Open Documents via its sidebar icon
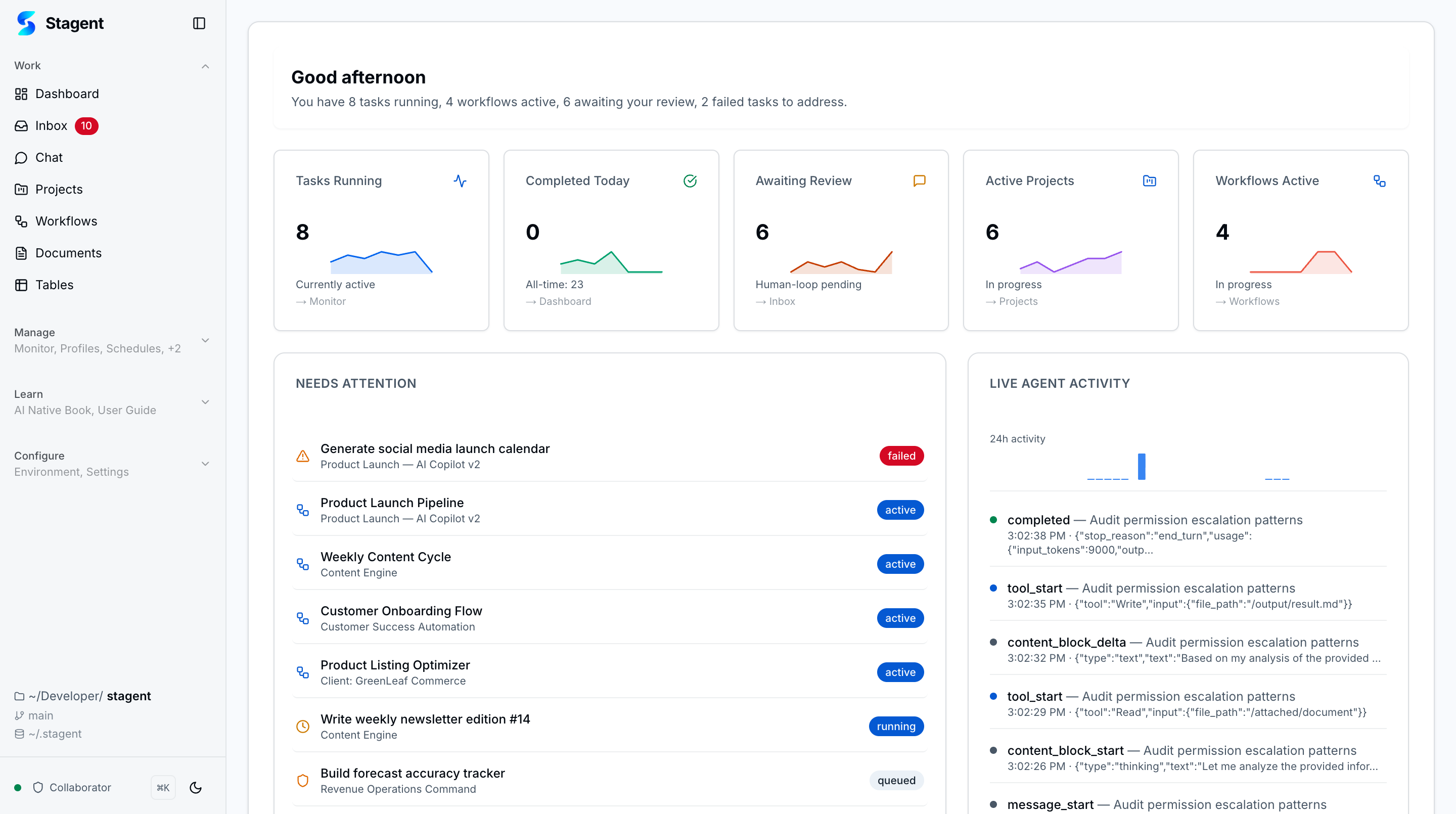Viewport: 1456px width, 814px height. [x=21, y=253]
